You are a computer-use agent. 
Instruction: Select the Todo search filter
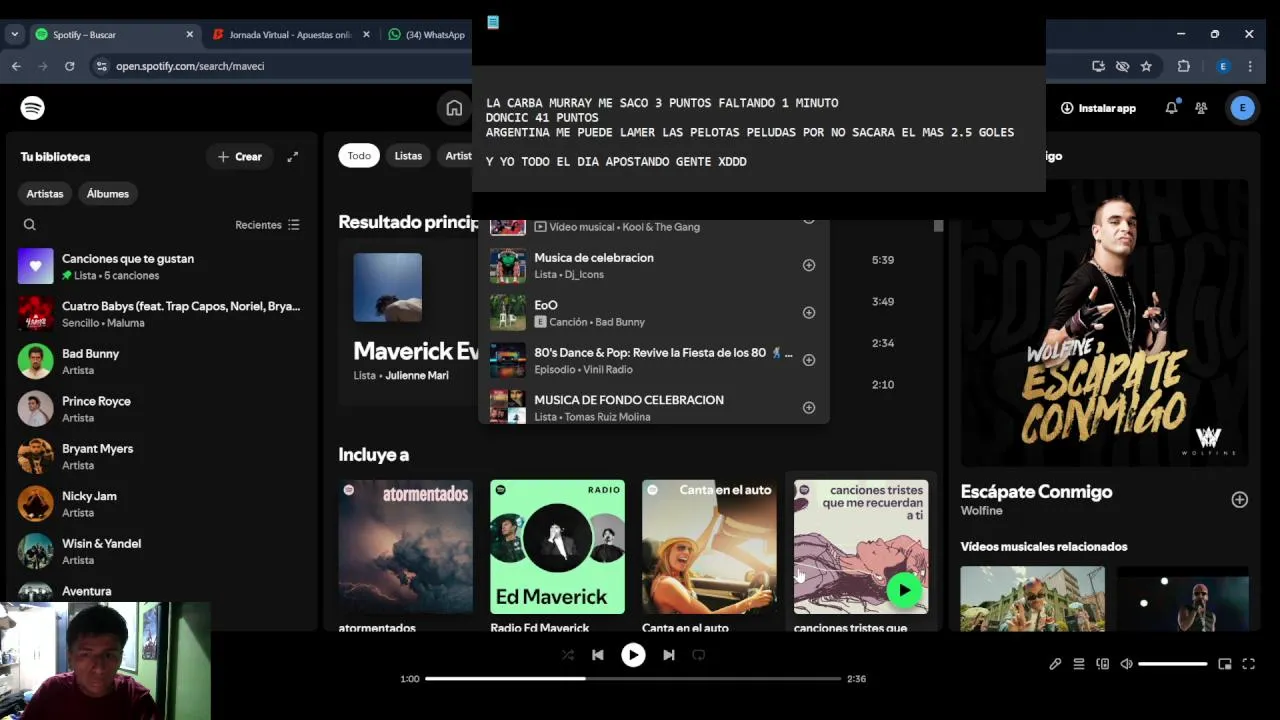(x=359, y=156)
